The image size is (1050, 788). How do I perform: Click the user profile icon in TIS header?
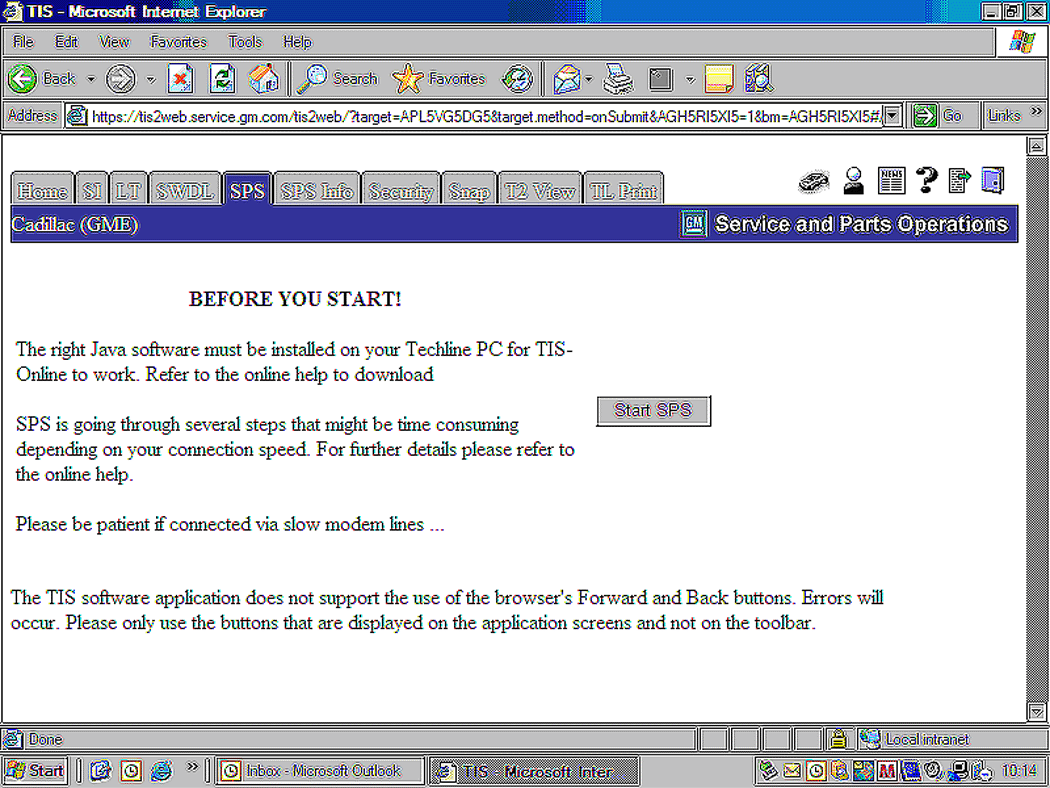pyautogui.click(x=853, y=181)
